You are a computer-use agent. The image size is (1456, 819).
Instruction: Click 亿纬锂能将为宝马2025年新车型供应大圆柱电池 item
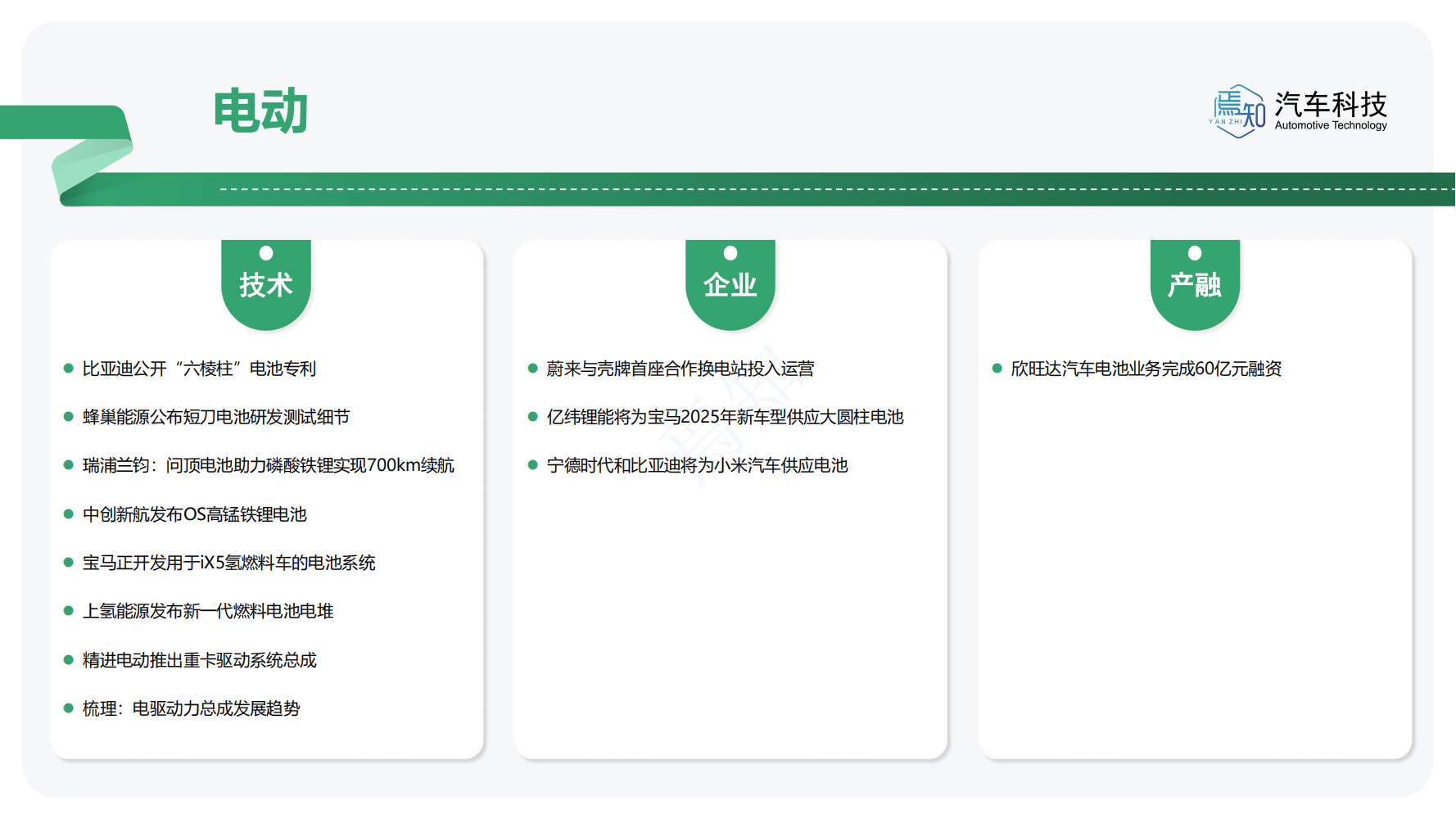725,417
